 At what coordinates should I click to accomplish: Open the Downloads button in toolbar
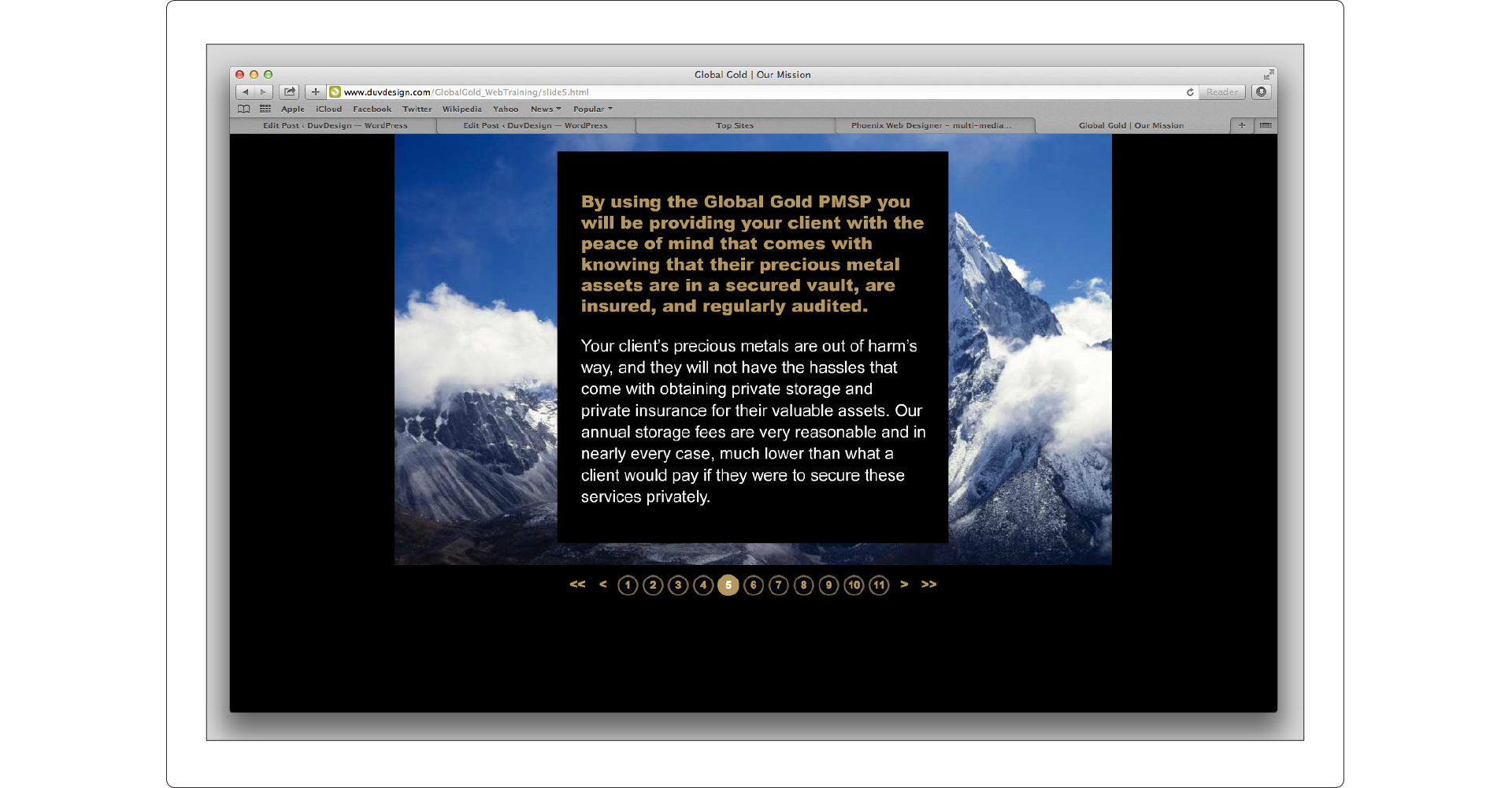(x=1261, y=92)
